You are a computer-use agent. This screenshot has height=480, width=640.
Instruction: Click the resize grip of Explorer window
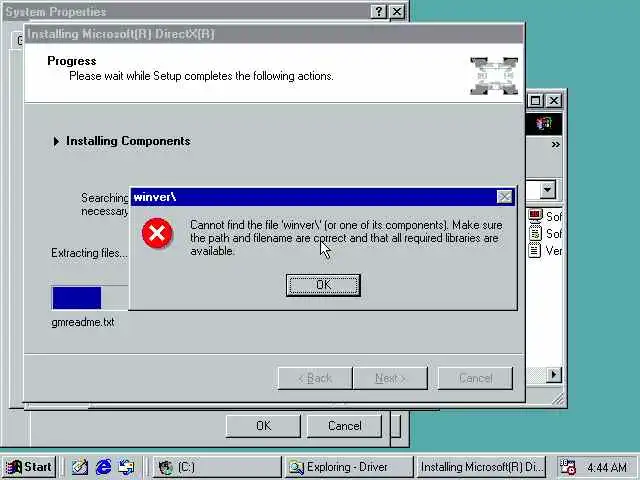(x=558, y=400)
